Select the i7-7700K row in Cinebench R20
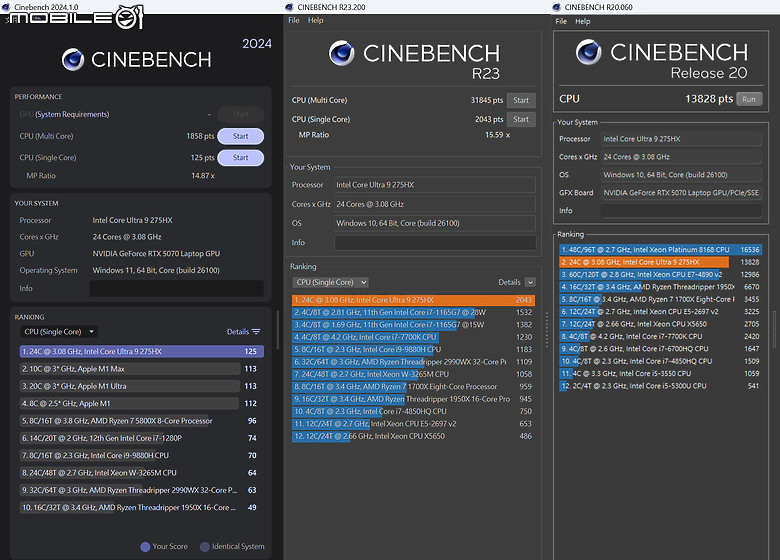780x560 pixels. 660,337
